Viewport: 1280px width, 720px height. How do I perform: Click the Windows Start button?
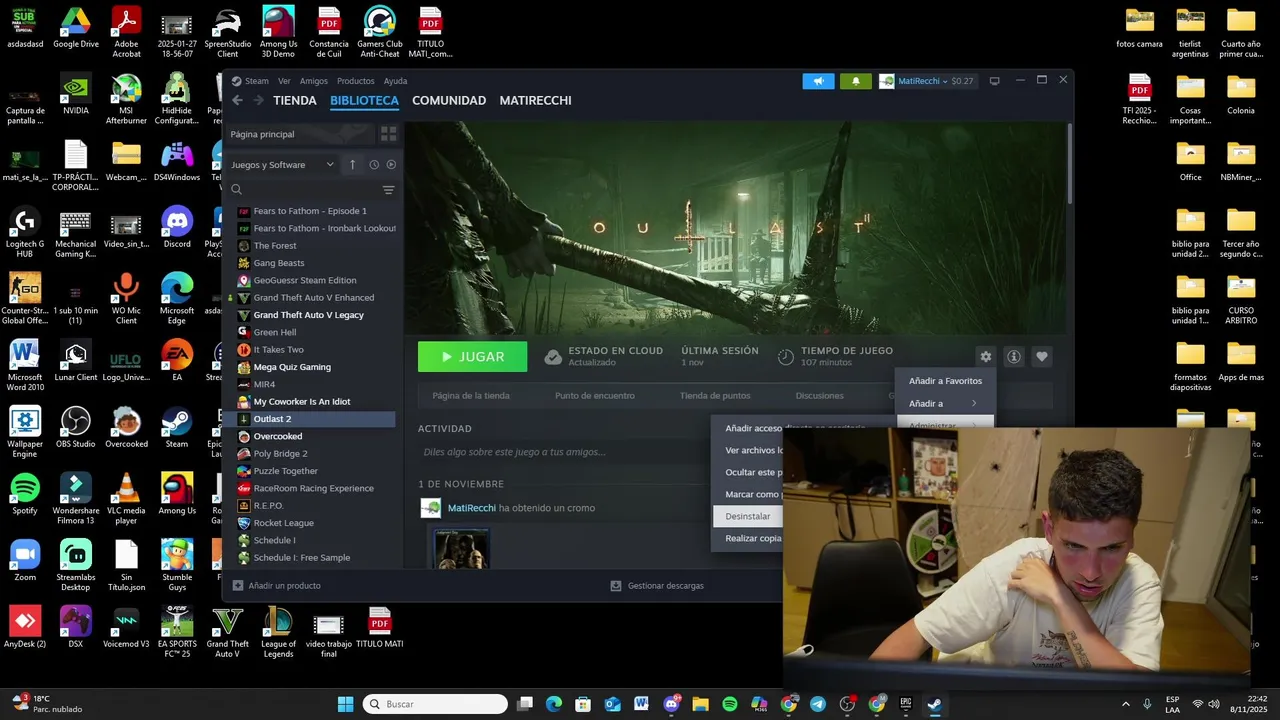pyautogui.click(x=345, y=704)
